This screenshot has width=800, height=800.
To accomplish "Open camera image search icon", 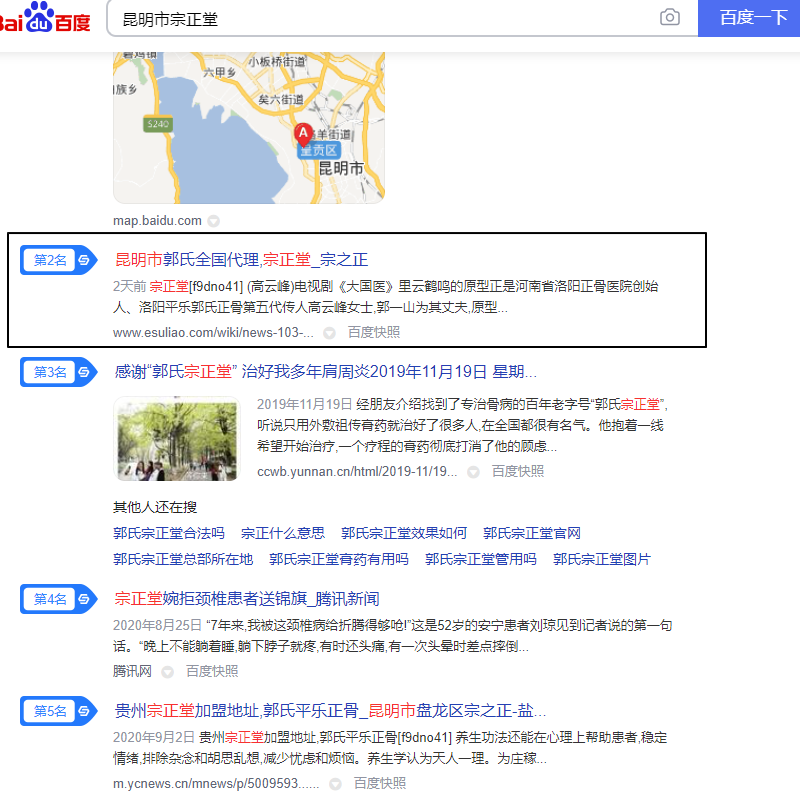I will tap(669, 17).
